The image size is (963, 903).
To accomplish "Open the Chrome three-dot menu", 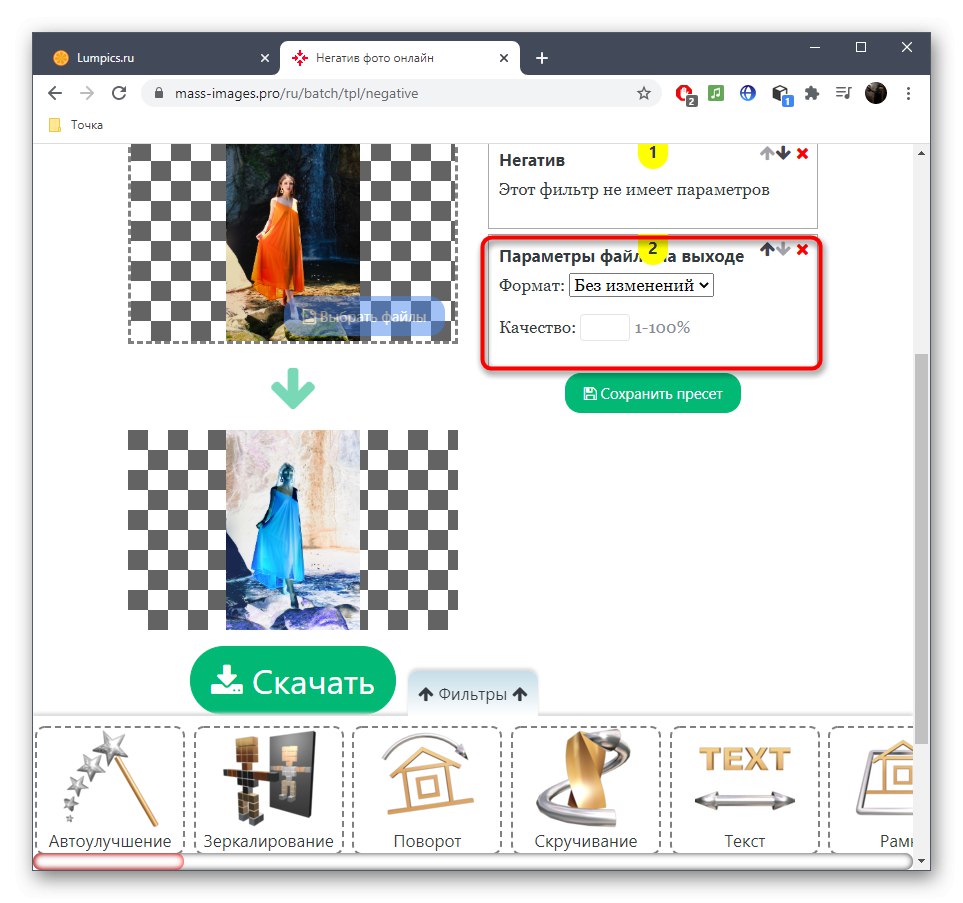I will coord(908,93).
